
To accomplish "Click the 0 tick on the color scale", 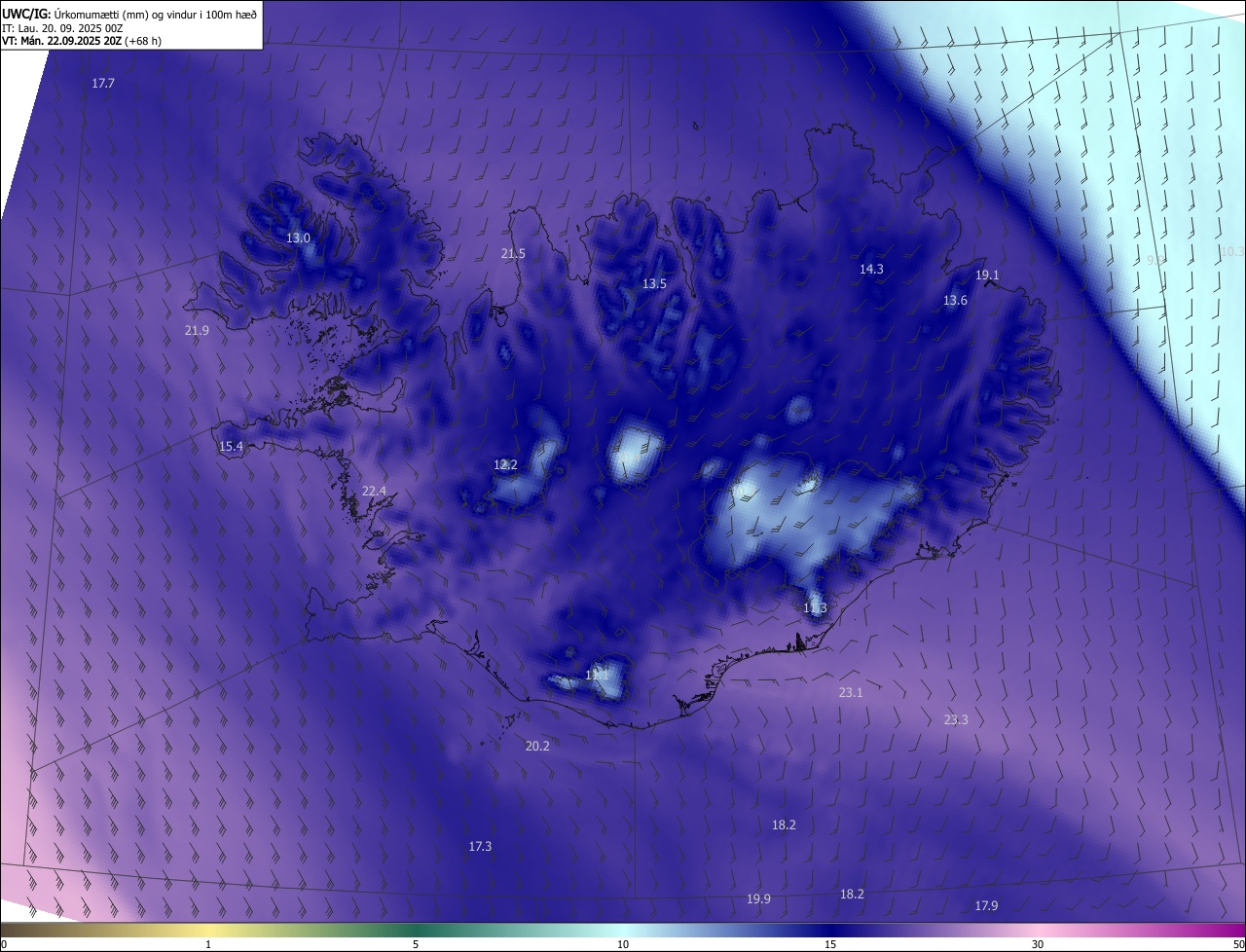I will click(4, 944).
